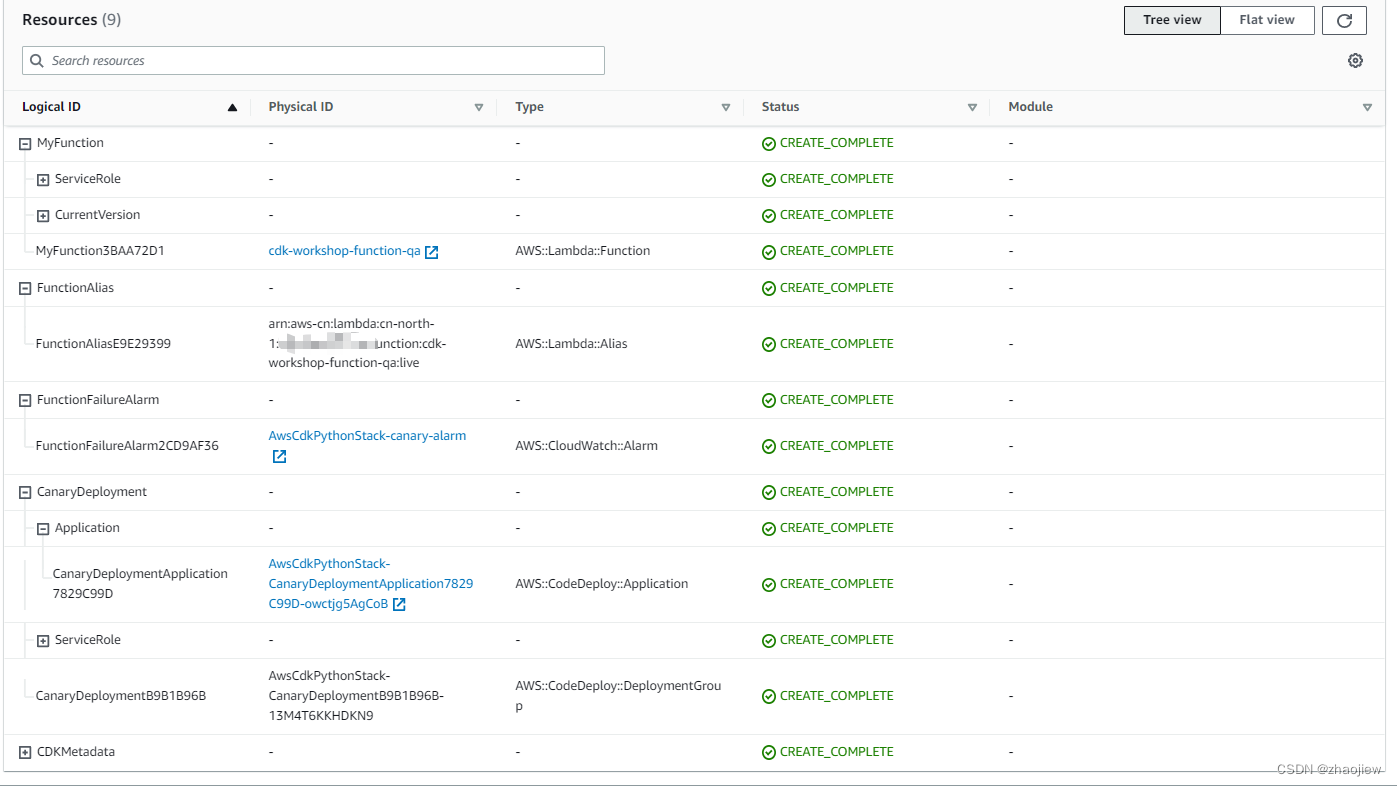The image size is (1397, 786).
Task: Open external link icon for CanaryDeploymentApplication
Action: pos(399,604)
